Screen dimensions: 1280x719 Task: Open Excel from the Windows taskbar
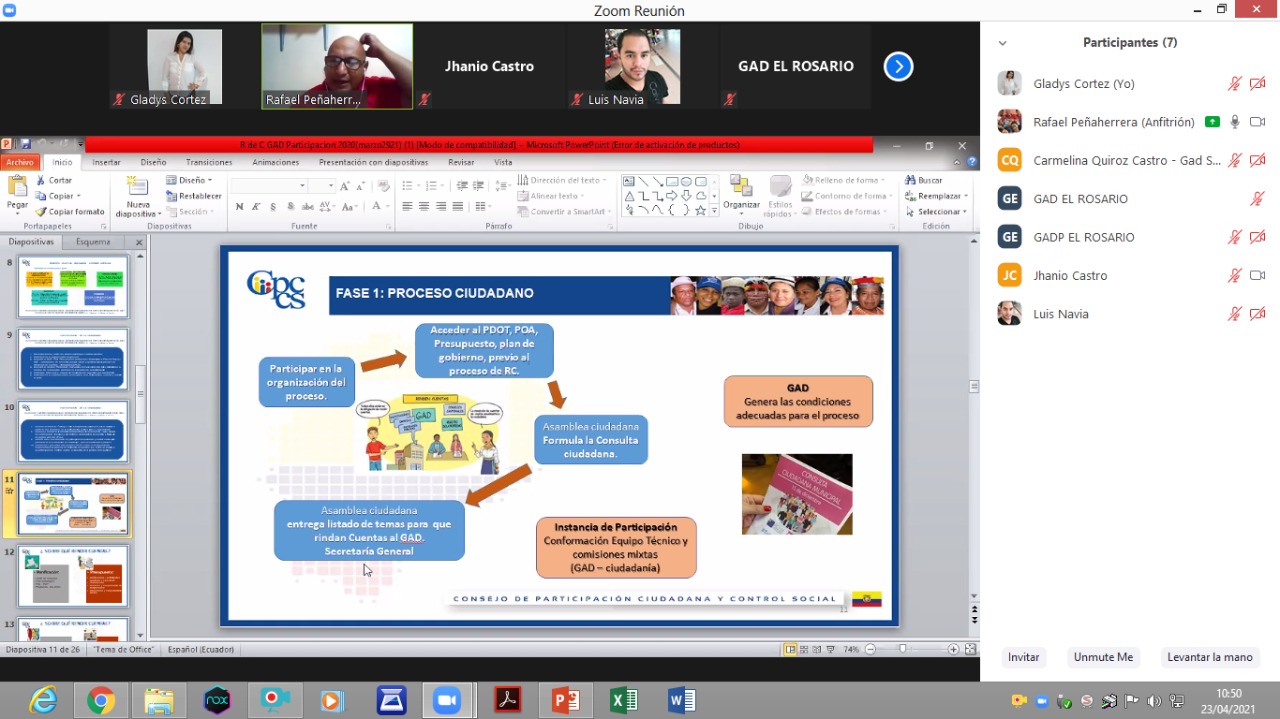(624, 701)
